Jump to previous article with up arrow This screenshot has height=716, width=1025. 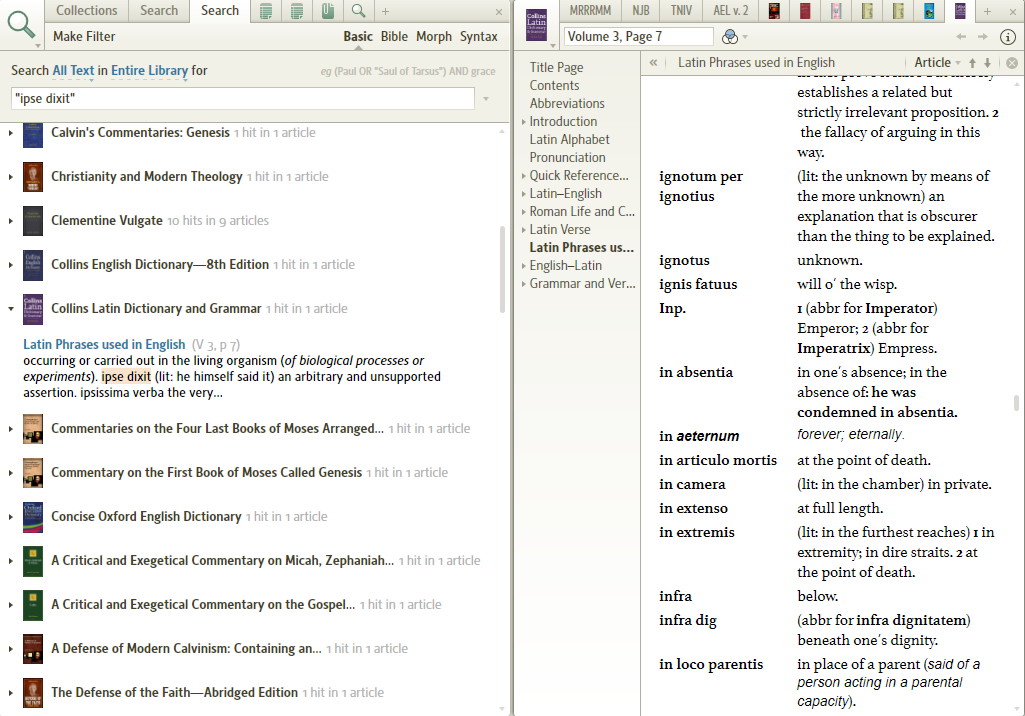tap(972, 63)
